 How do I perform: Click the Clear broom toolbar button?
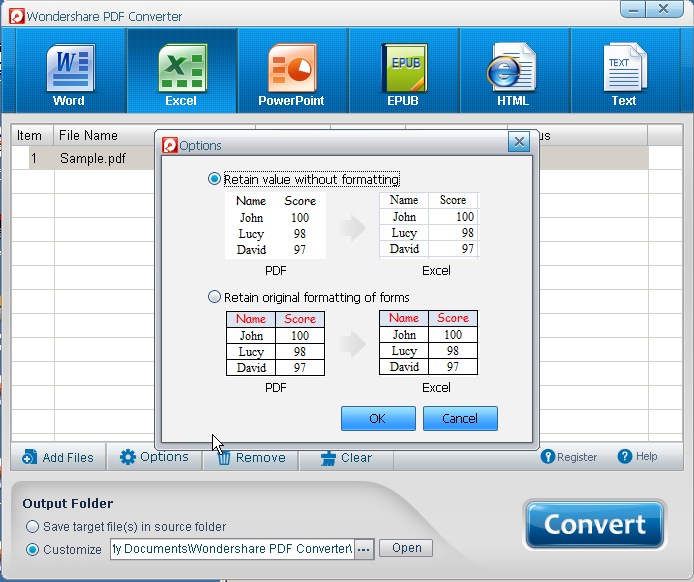tap(346, 458)
